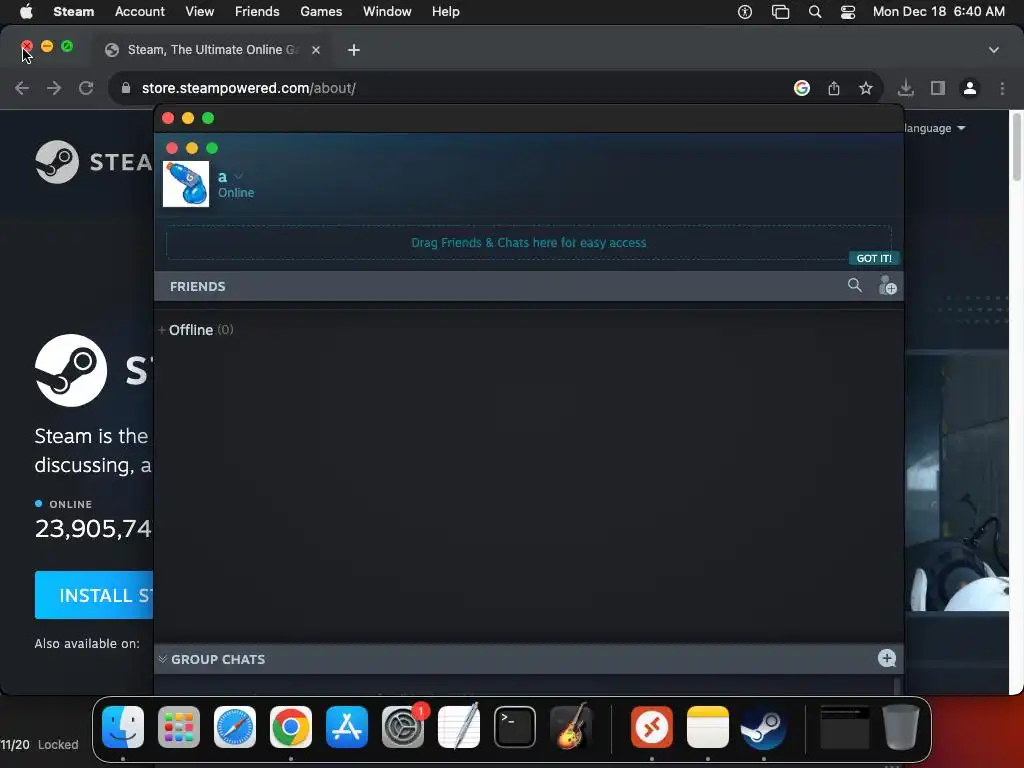Open System Settings from the Dock

[403, 727]
